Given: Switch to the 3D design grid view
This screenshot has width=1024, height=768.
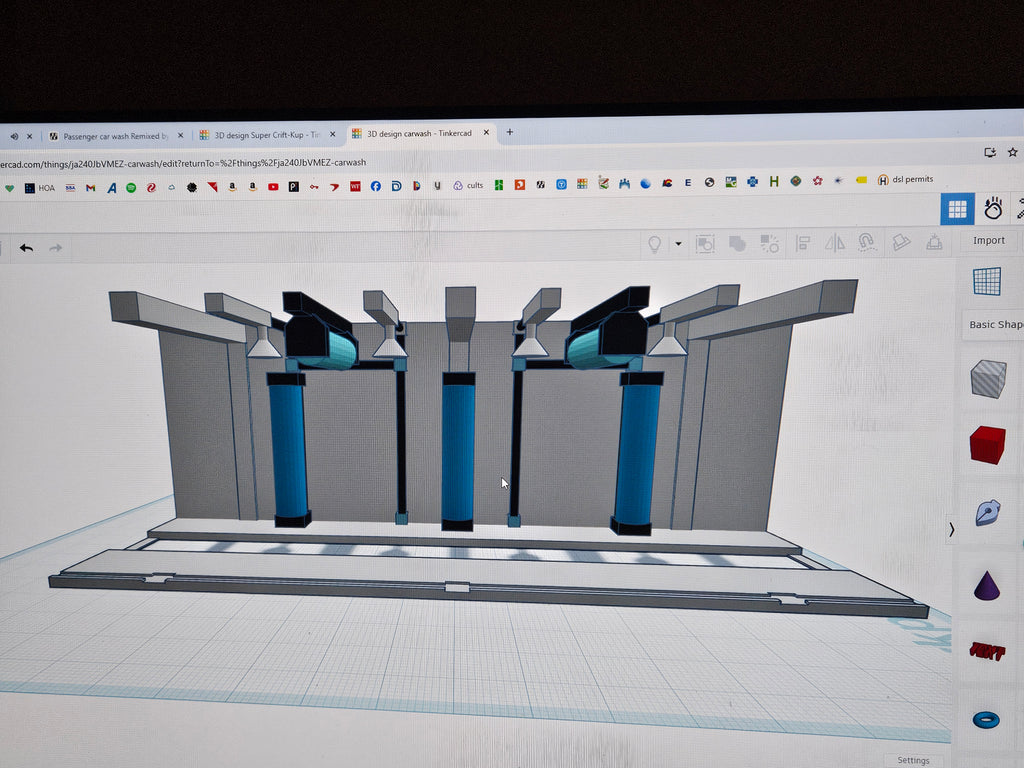Looking at the screenshot, I should (x=957, y=209).
